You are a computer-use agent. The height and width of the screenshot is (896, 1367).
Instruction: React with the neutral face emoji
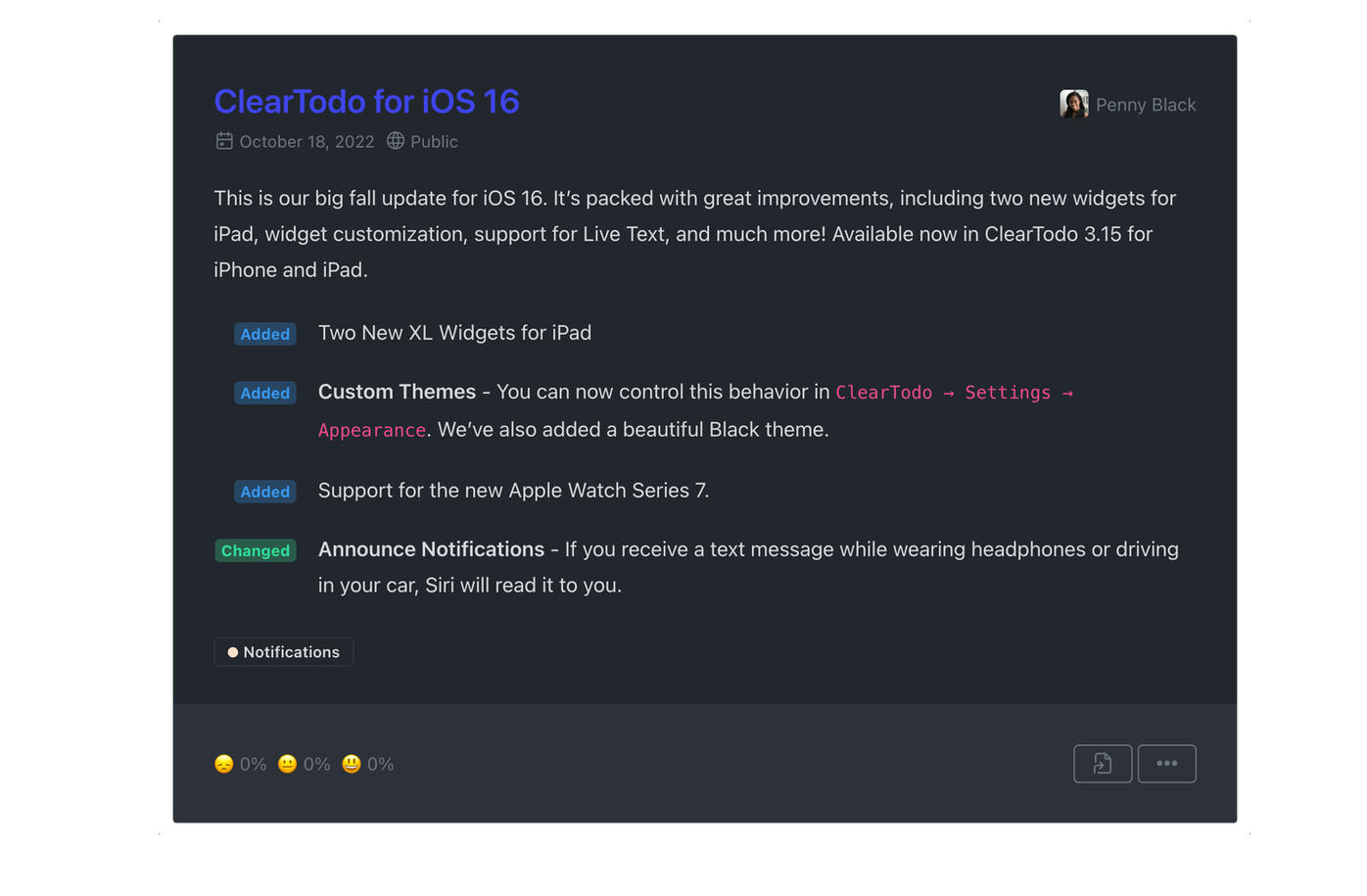[288, 764]
